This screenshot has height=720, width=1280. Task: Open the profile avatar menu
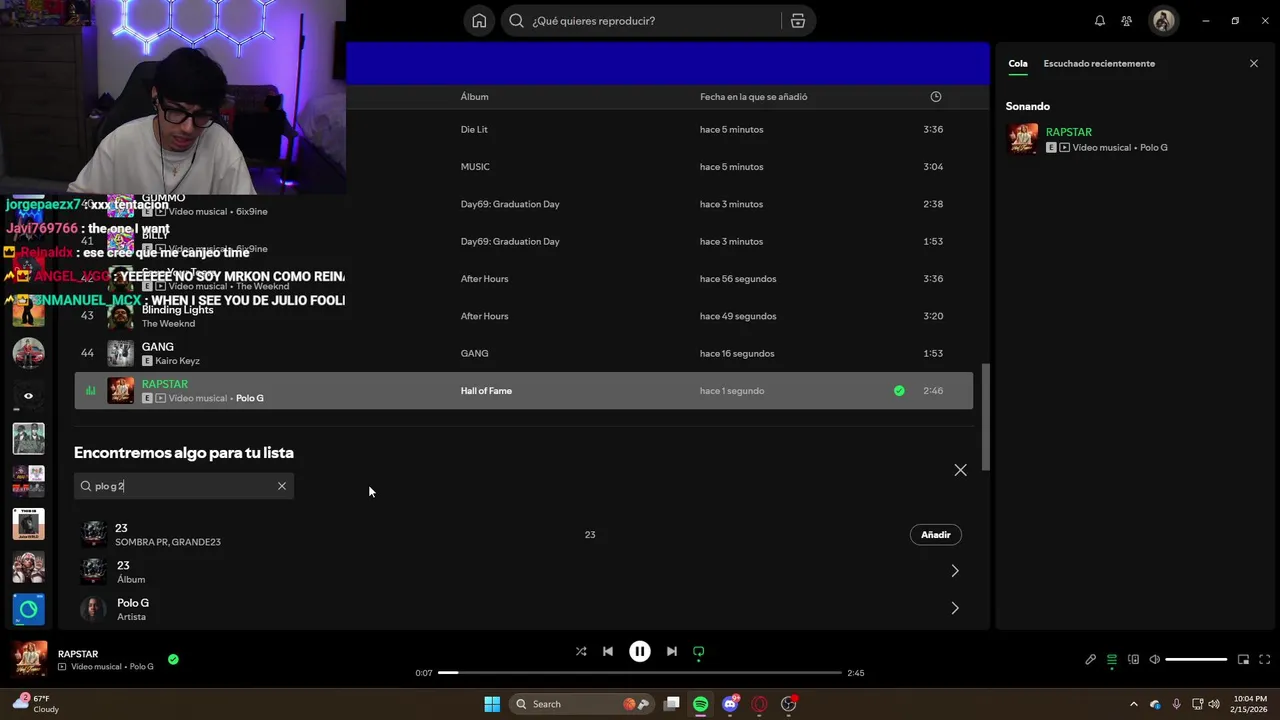1163,21
